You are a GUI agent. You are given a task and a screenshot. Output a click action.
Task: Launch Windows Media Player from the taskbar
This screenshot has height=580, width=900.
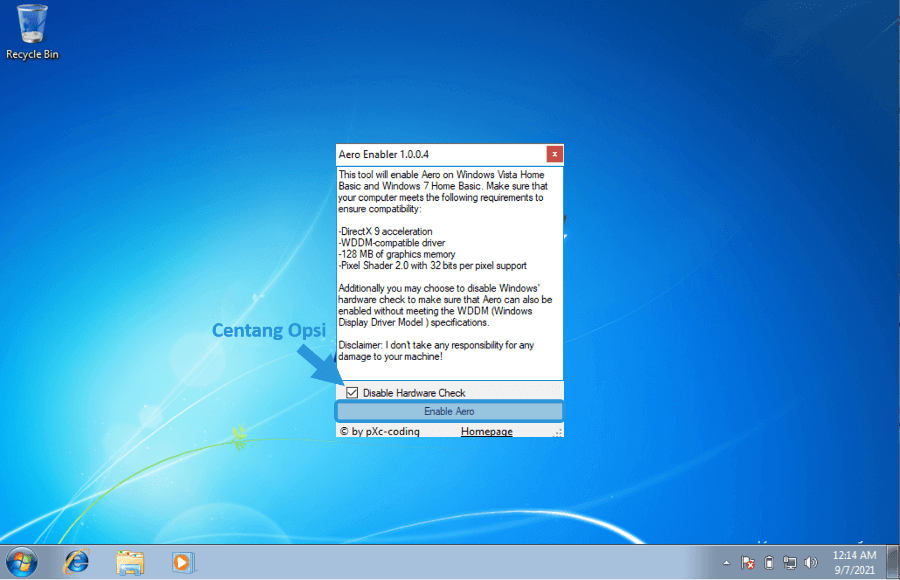tap(183, 562)
